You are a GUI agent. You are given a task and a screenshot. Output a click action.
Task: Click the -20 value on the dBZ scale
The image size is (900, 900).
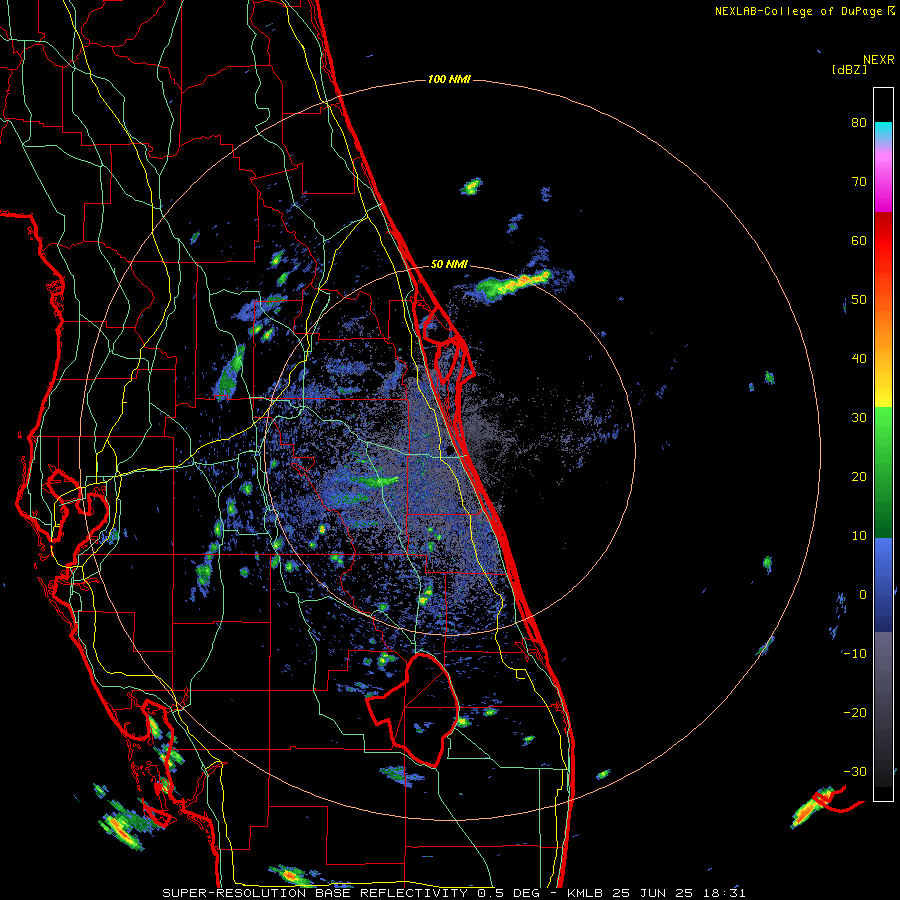(x=855, y=713)
